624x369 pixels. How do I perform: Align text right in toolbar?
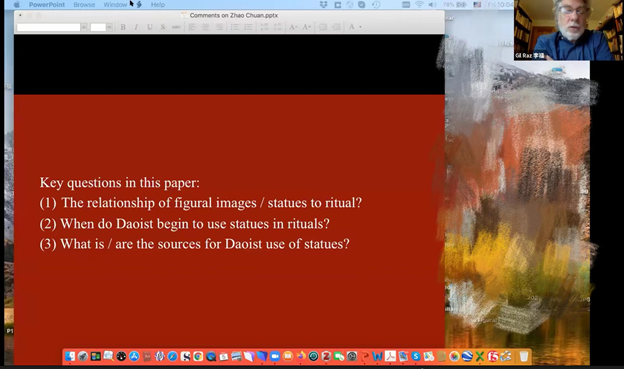219,27
